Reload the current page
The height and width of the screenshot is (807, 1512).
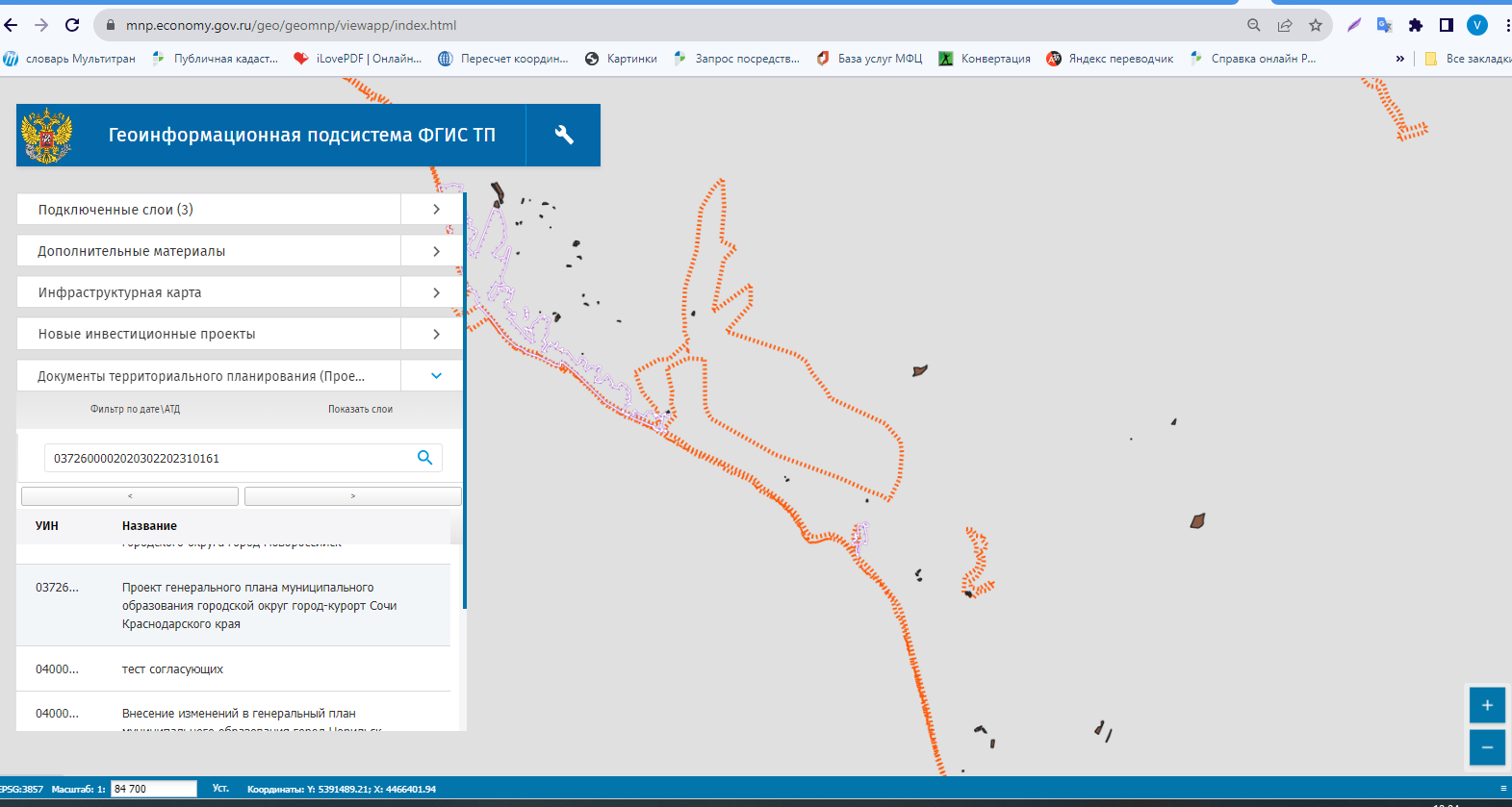[72, 25]
